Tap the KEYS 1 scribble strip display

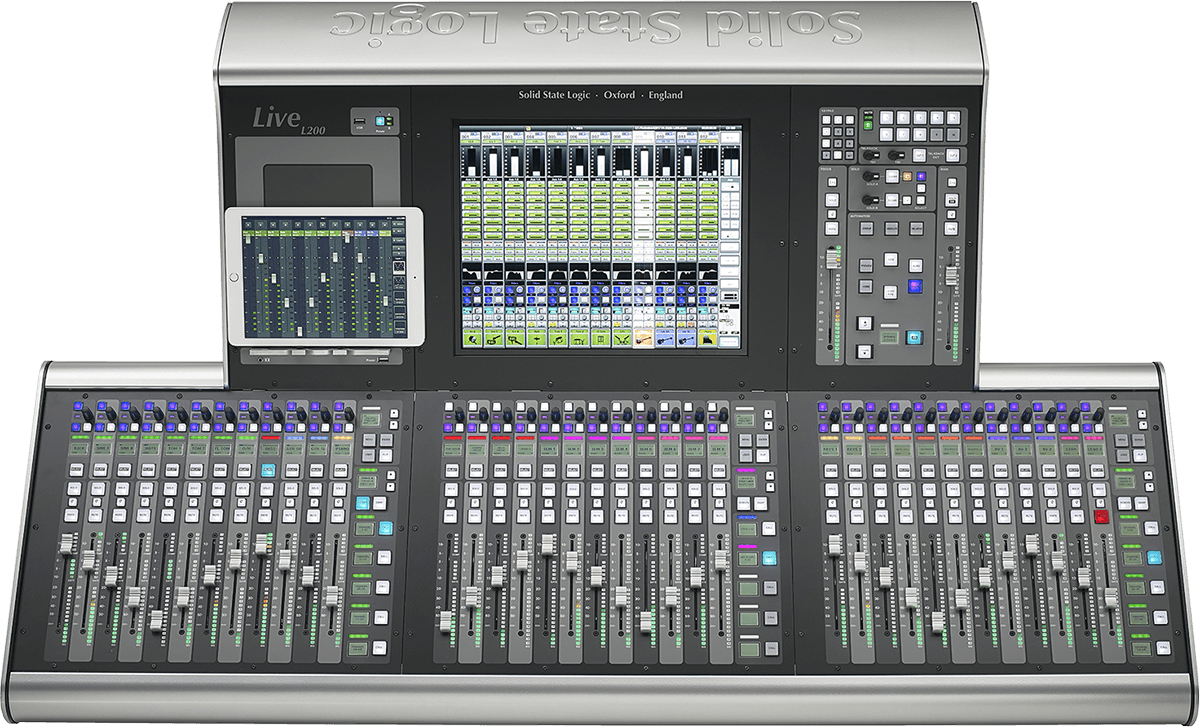[x=830, y=449]
